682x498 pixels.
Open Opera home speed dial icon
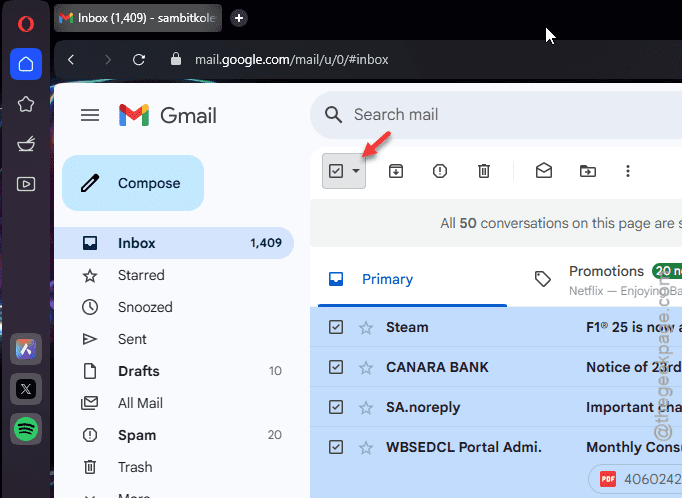(26, 64)
